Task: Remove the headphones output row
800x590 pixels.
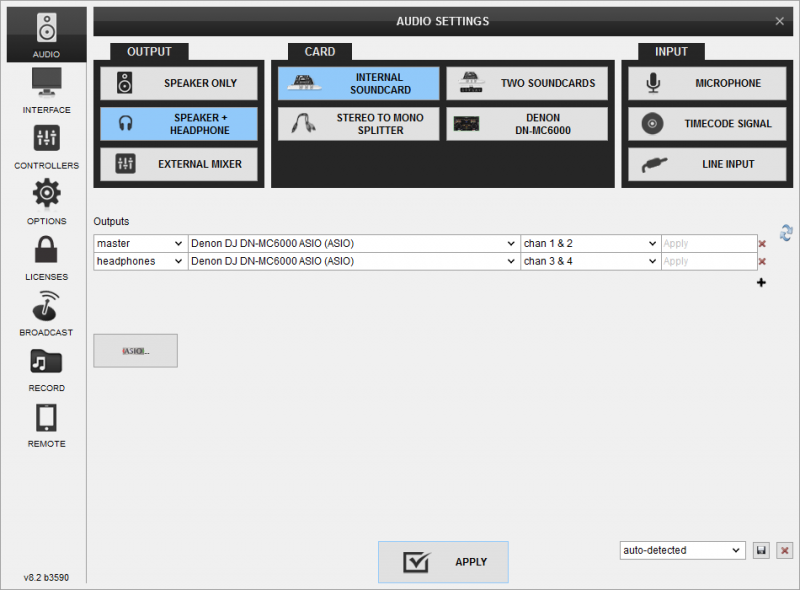Action: coord(762,262)
